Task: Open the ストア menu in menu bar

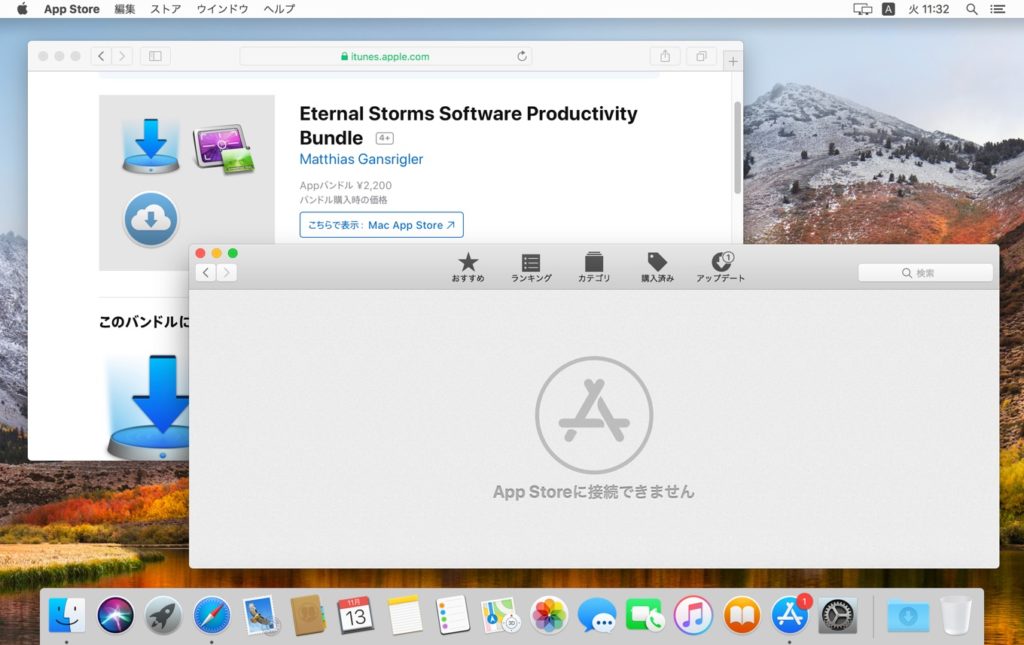Action: [x=165, y=9]
